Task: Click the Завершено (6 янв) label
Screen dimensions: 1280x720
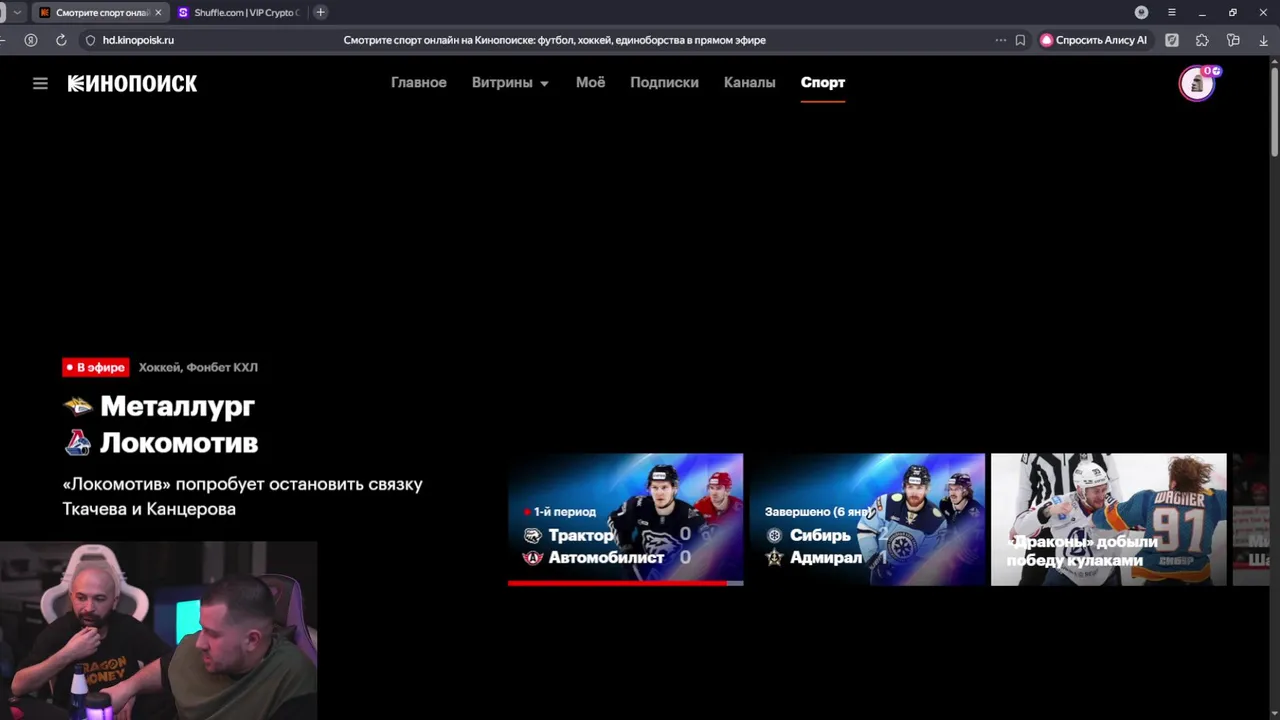Action: [x=816, y=511]
